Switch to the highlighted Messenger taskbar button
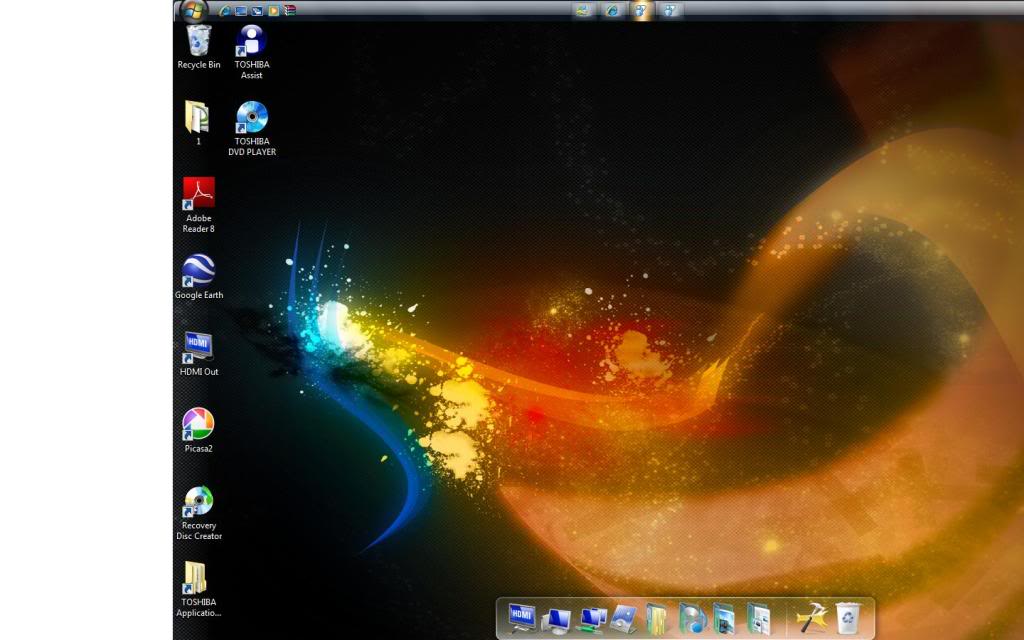Screen dimensions: 1024x640 (641, 10)
